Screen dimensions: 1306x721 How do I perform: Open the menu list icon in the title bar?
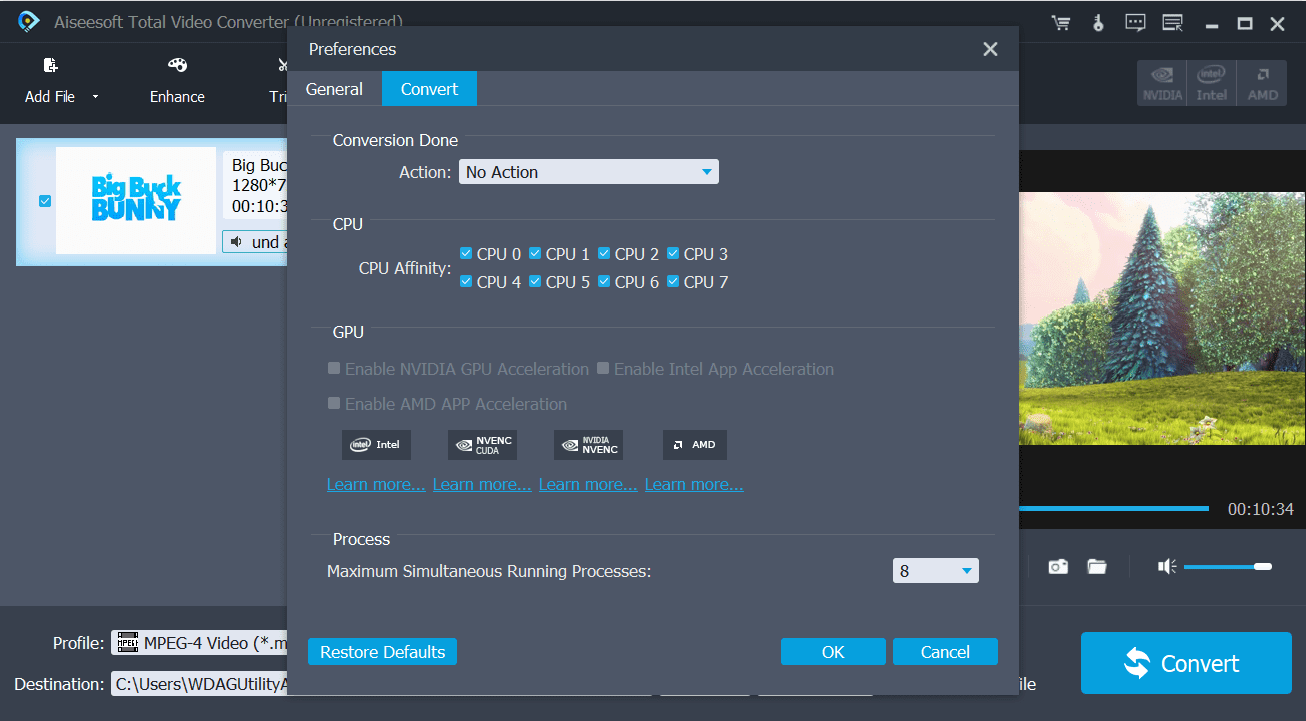(x=1172, y=23)
